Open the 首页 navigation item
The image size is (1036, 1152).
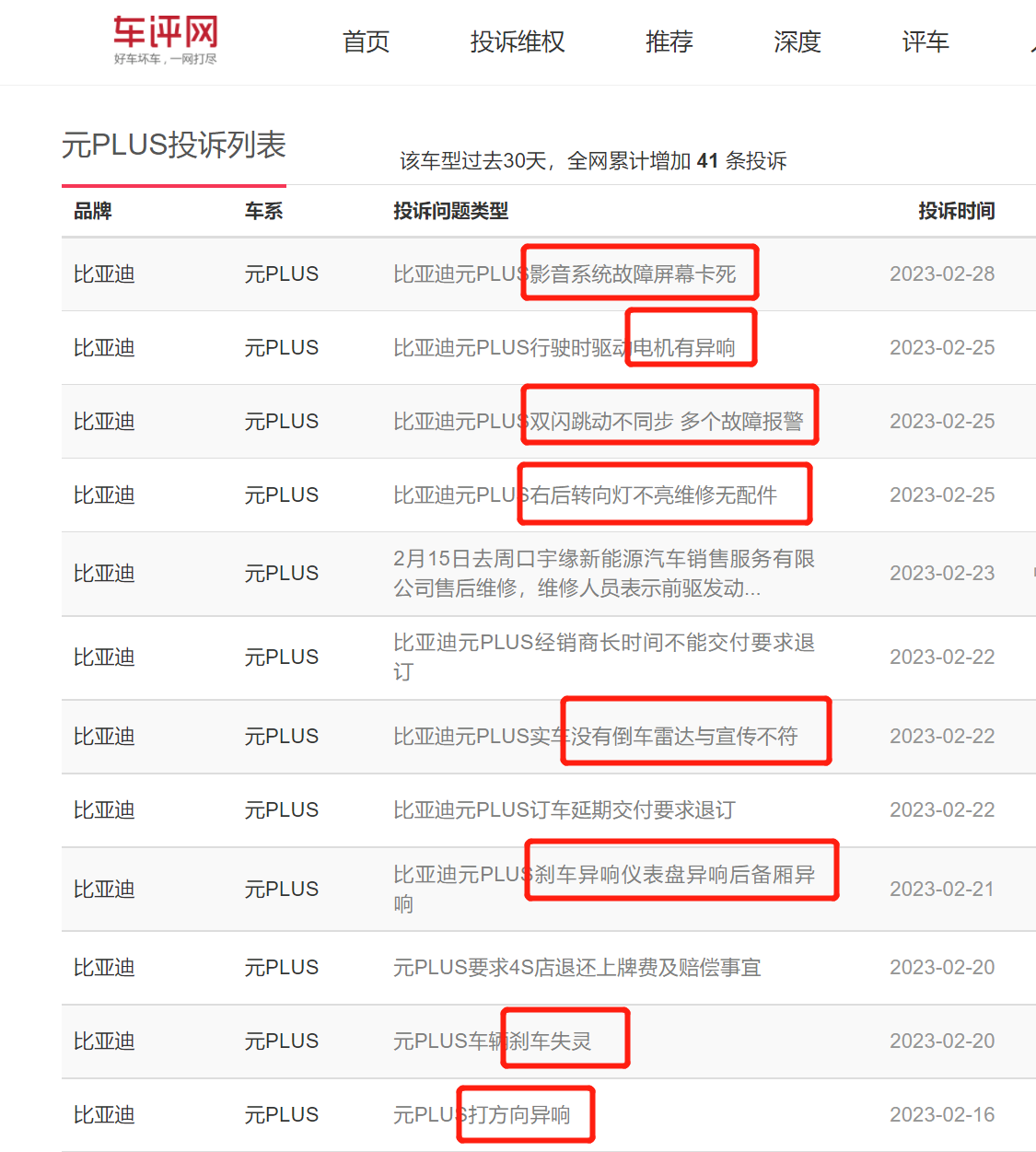[x=367, y=41]
